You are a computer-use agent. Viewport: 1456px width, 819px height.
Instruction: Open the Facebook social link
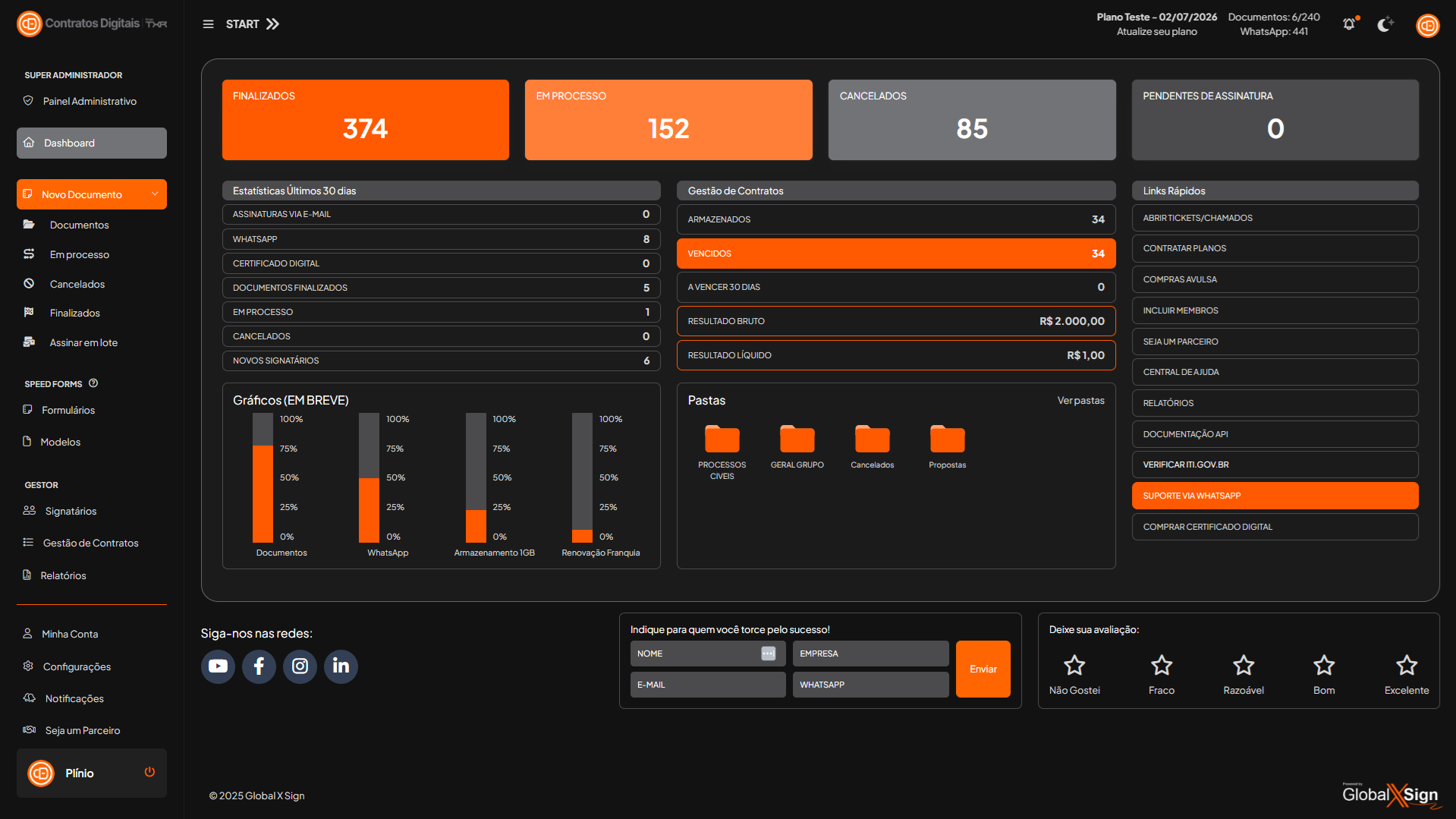coord(259,666)
